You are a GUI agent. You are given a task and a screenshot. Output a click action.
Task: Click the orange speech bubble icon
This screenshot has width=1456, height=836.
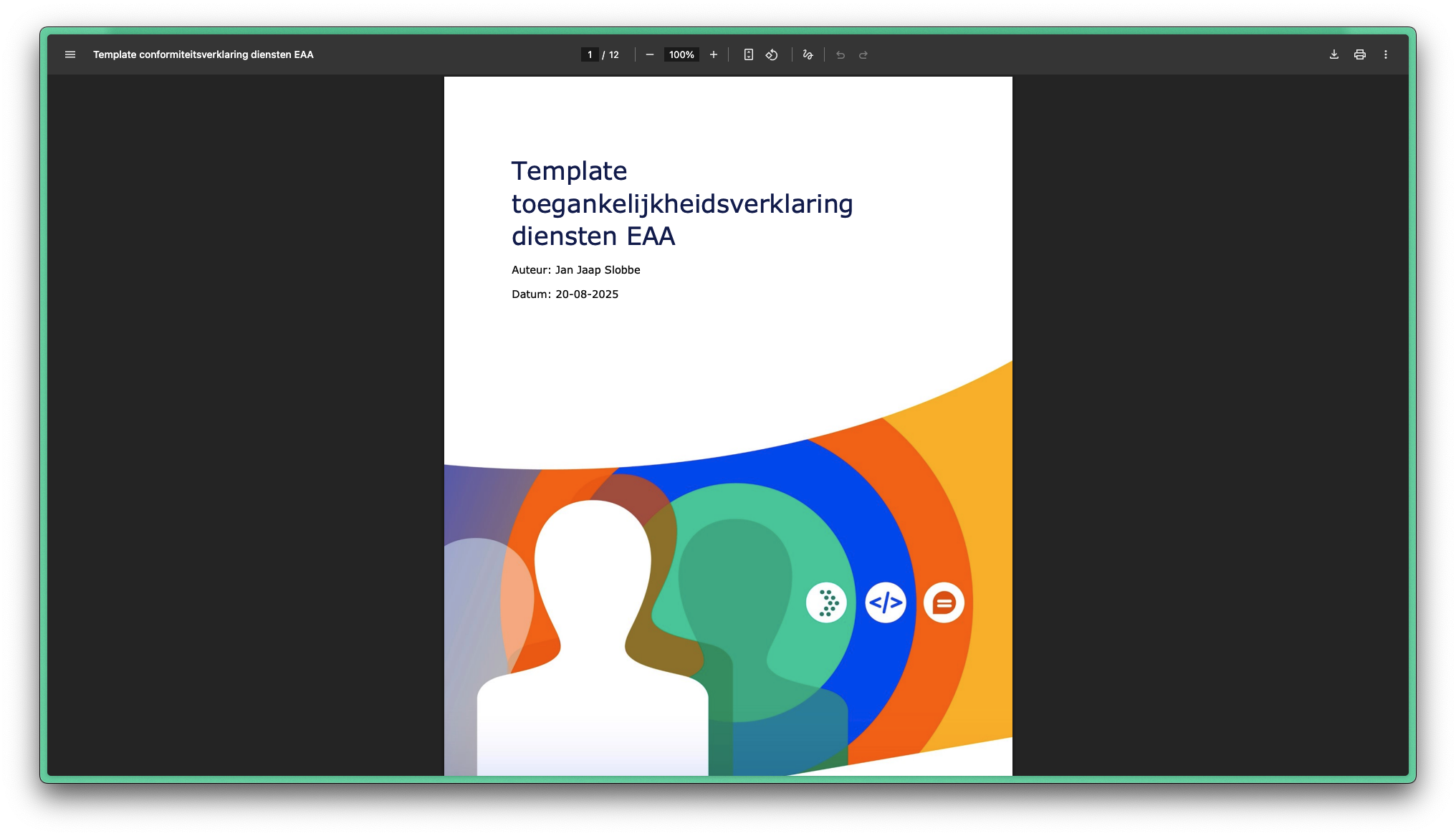944,602
